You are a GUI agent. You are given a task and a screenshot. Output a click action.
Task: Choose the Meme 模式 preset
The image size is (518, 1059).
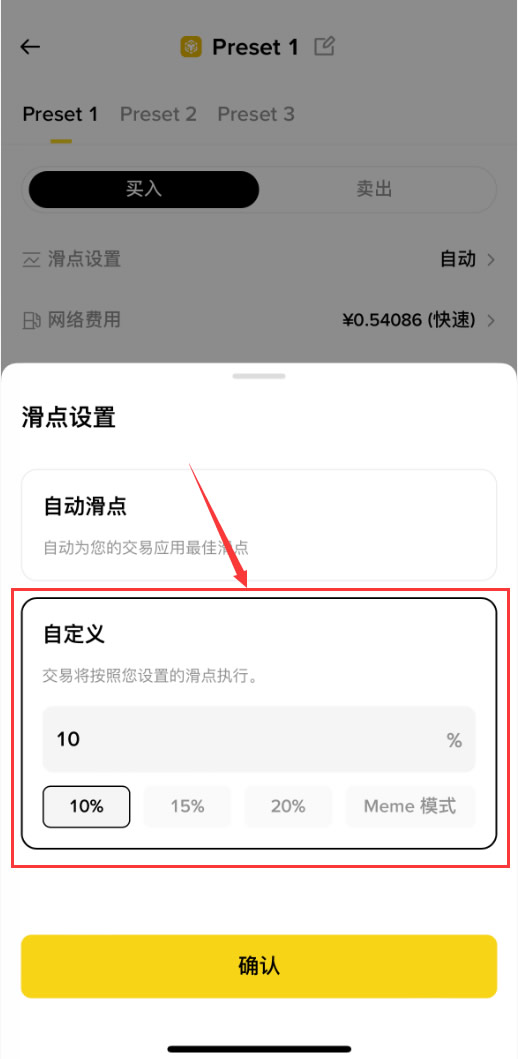411,806
